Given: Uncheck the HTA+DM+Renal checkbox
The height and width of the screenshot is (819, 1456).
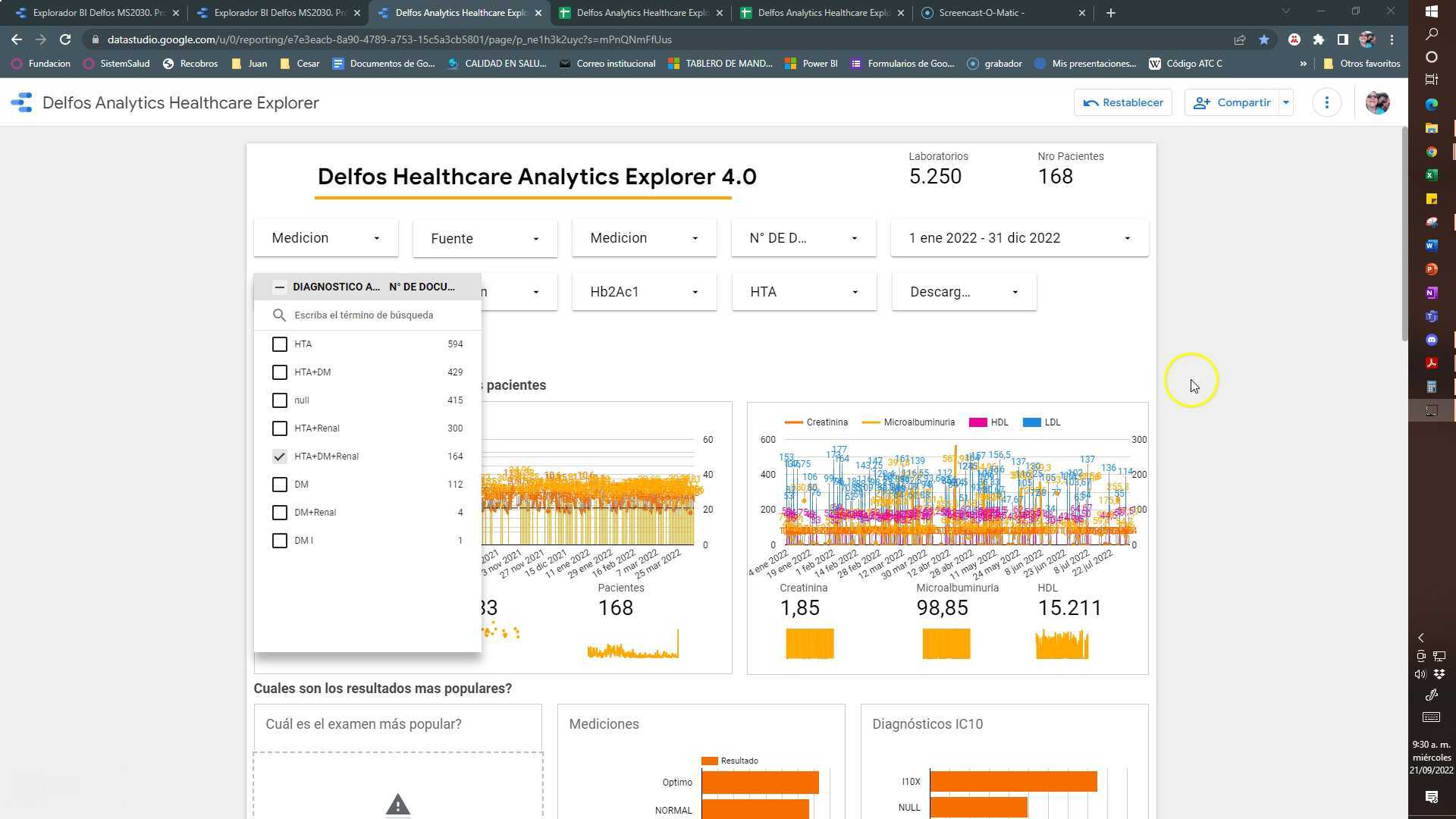Looking at the screenshot, I should [279, 457].
